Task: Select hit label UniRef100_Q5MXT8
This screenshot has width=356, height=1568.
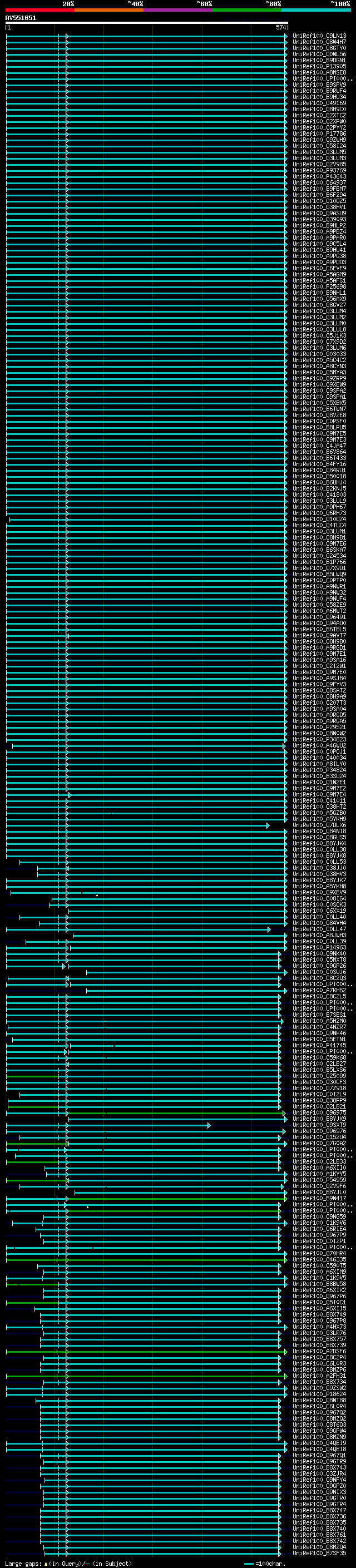Action: [319, 960]
